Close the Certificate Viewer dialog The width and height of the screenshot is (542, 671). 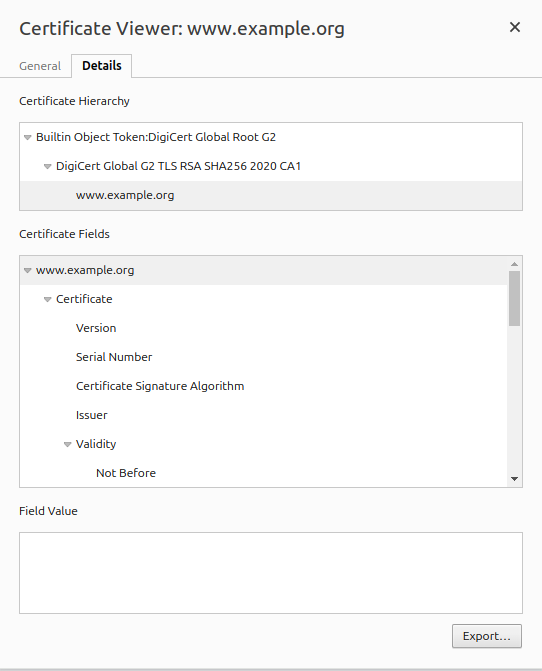[515, 27]
